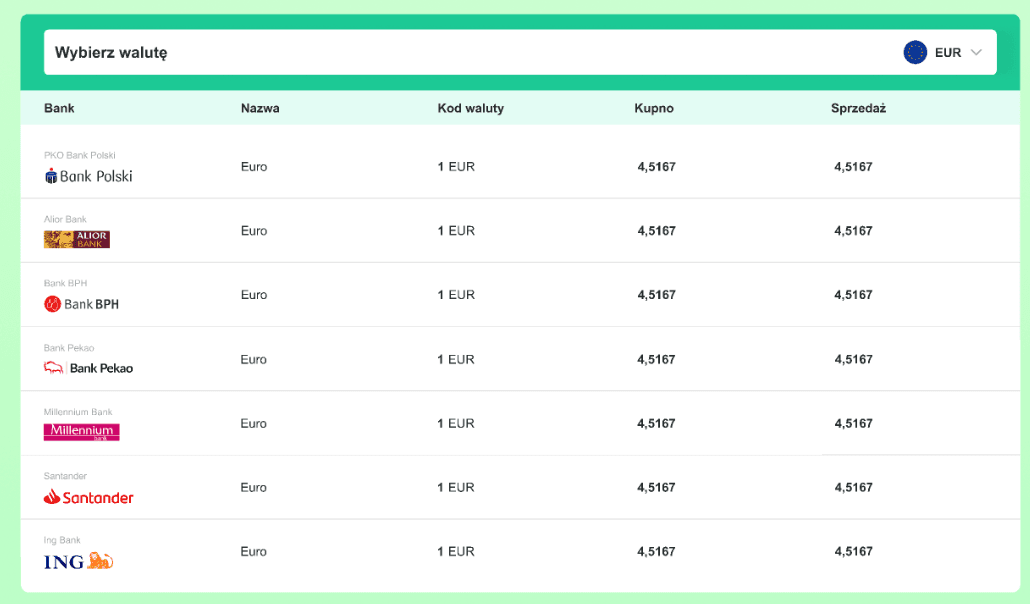Click Euro name in the Alior Bank row

254,231
